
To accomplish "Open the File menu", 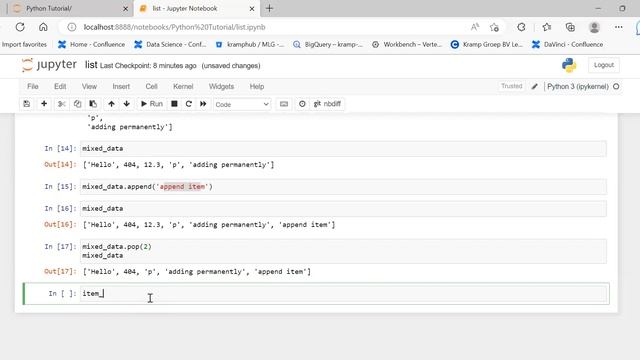I will 33,87.
